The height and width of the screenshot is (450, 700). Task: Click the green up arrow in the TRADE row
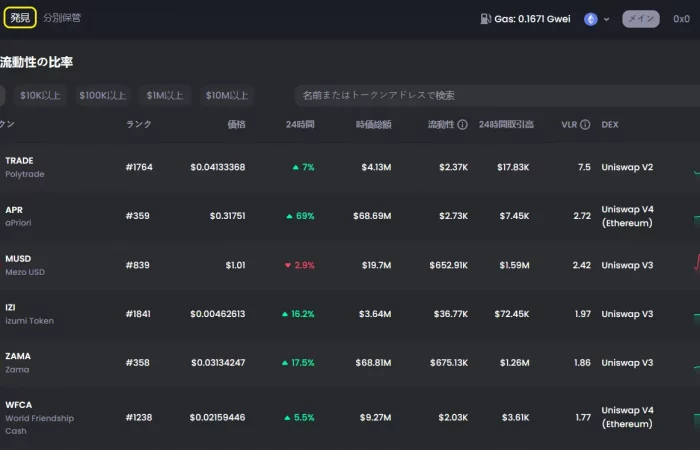coord(295,167)
